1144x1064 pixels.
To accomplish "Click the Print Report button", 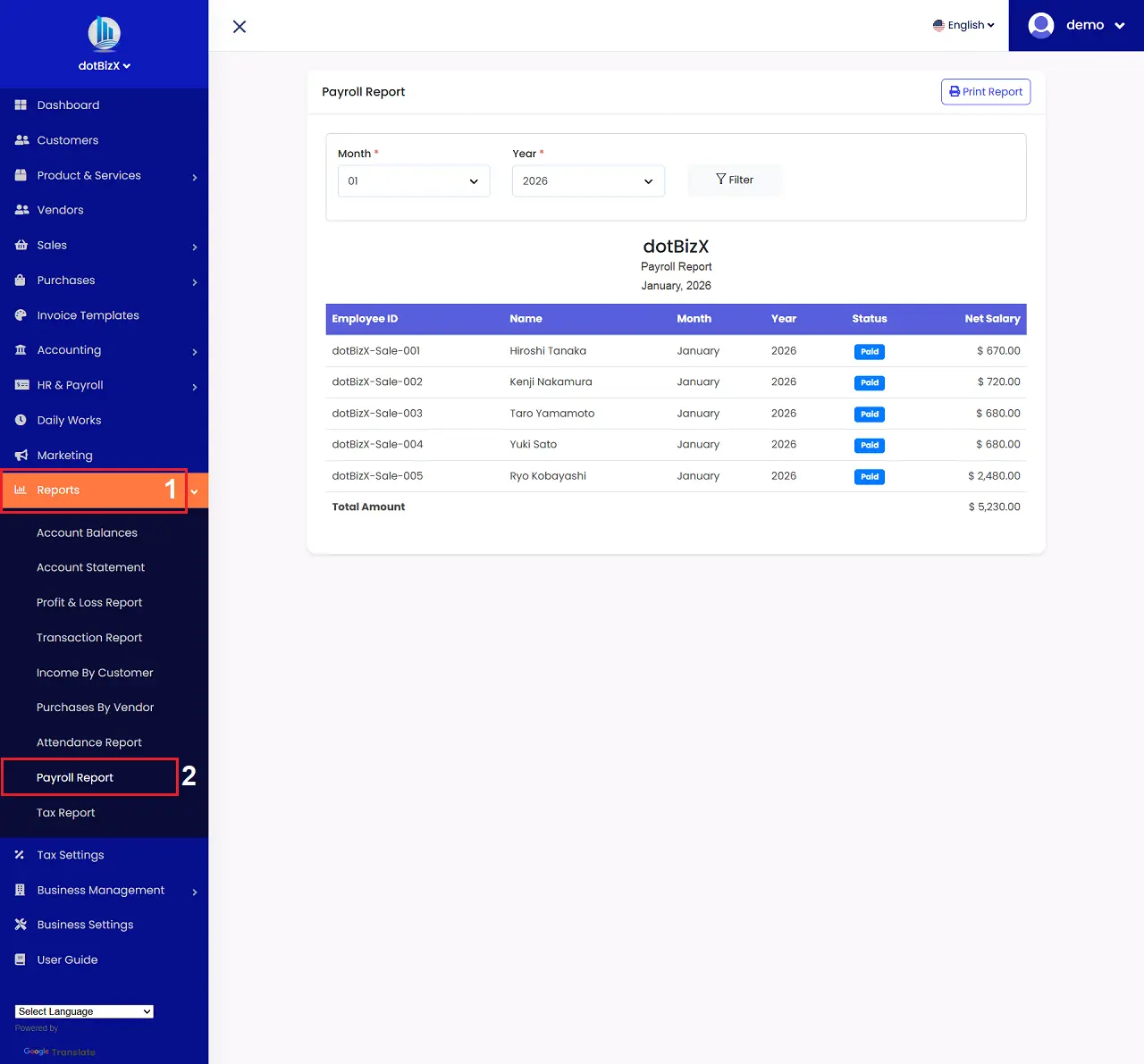I will click(x=985, y=92).
